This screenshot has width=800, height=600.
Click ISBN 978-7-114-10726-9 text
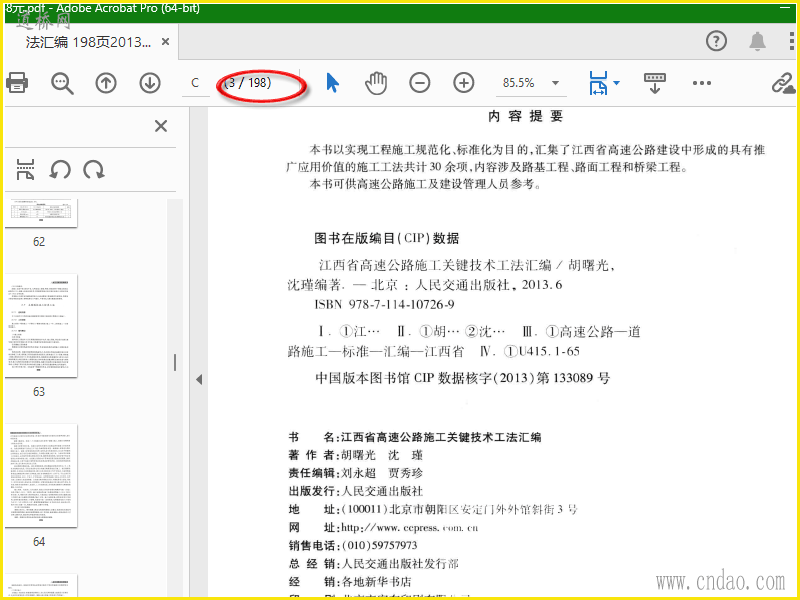[384, 305]
